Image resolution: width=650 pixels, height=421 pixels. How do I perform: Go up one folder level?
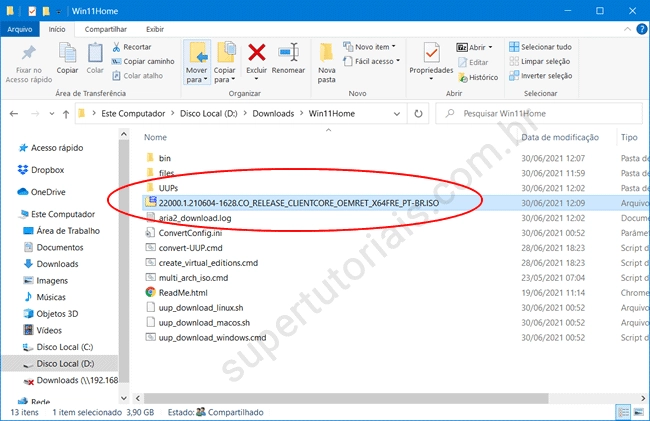tap(66, 114)
